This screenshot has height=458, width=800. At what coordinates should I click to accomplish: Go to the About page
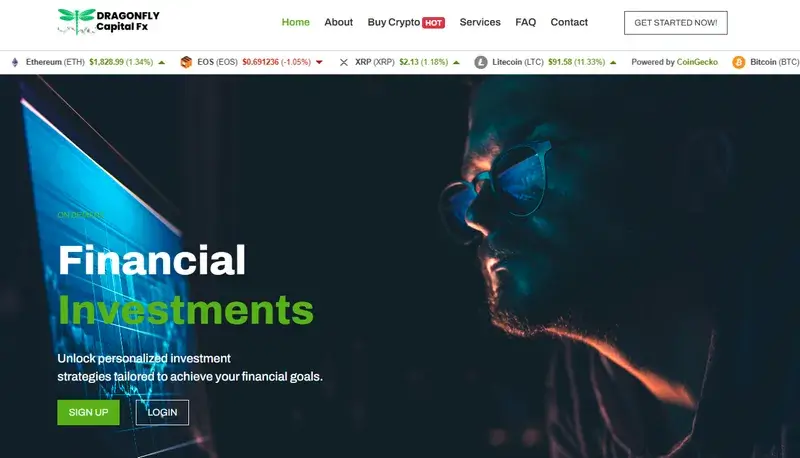point(338,22)
